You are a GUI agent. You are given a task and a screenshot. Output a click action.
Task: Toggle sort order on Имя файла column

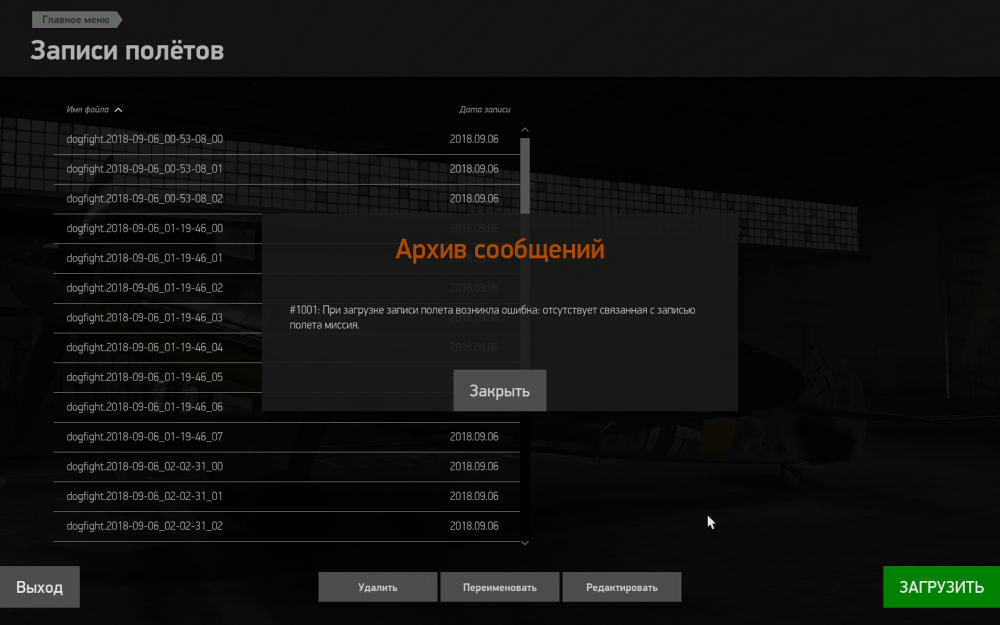pos(90,110)
